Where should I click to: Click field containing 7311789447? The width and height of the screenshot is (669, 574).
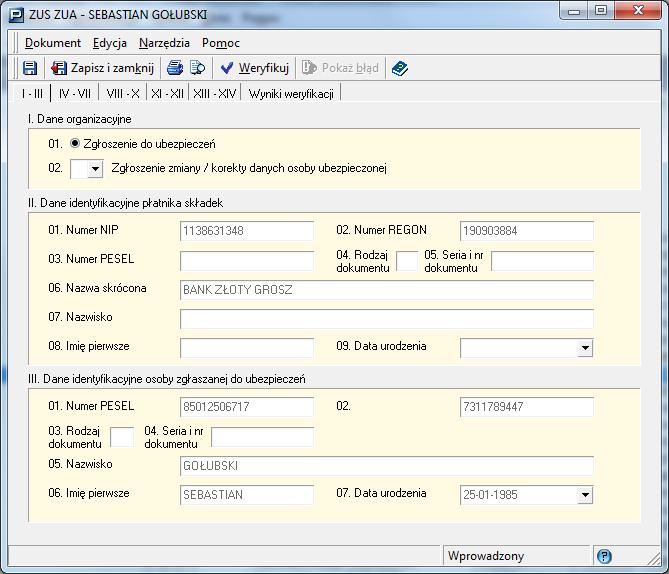[527, 407]
